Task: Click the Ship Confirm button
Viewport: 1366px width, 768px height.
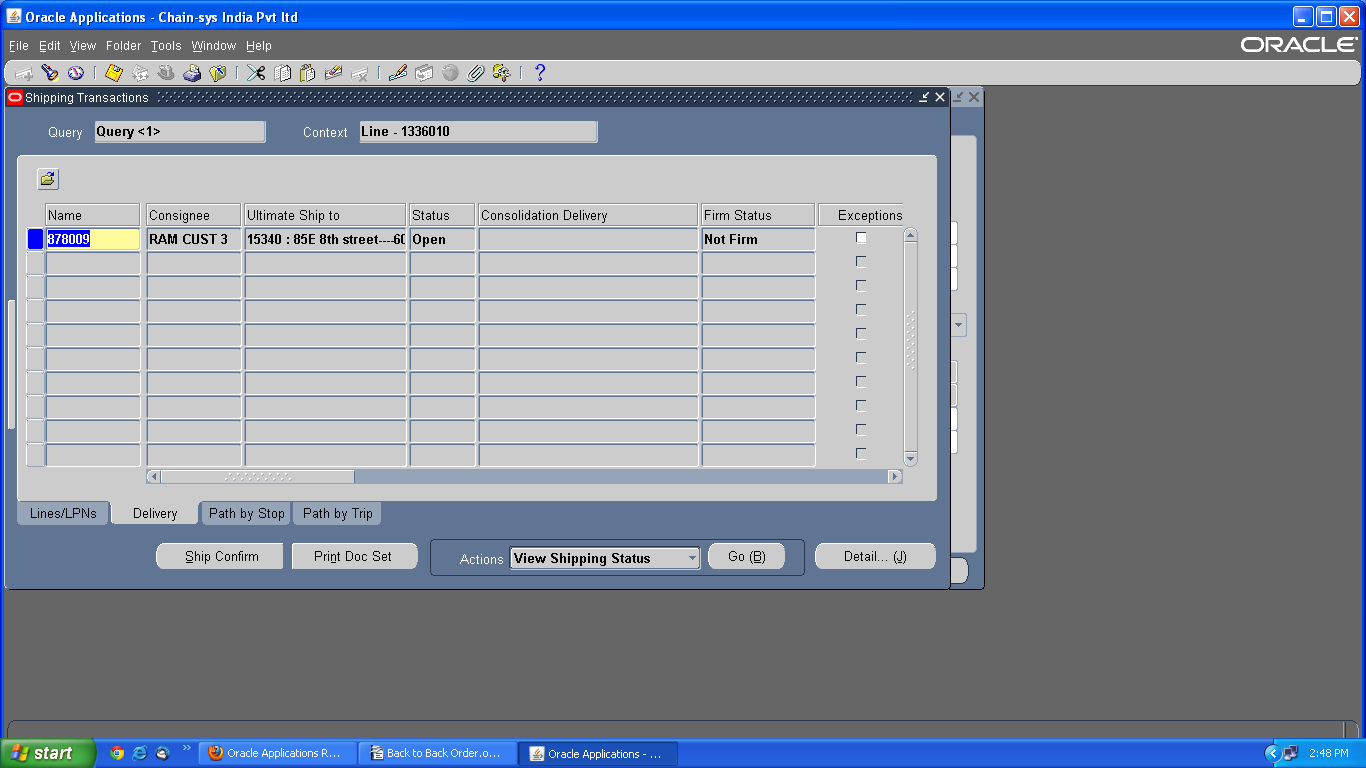Action: pyautogui.click(x=220, y=556)
